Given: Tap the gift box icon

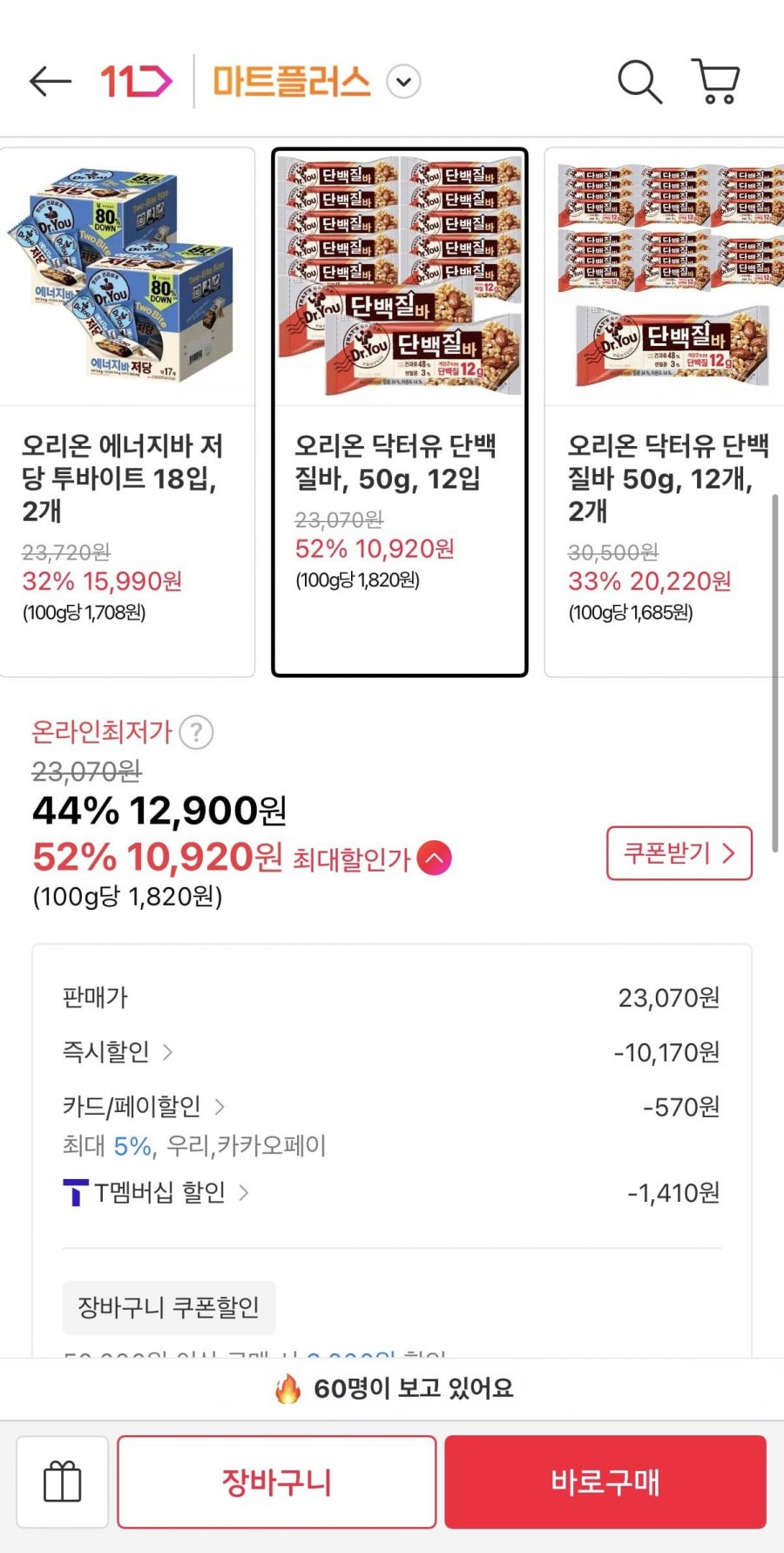Looking at the screenshot, I should pyautogui.click(x=63, y=1482).
